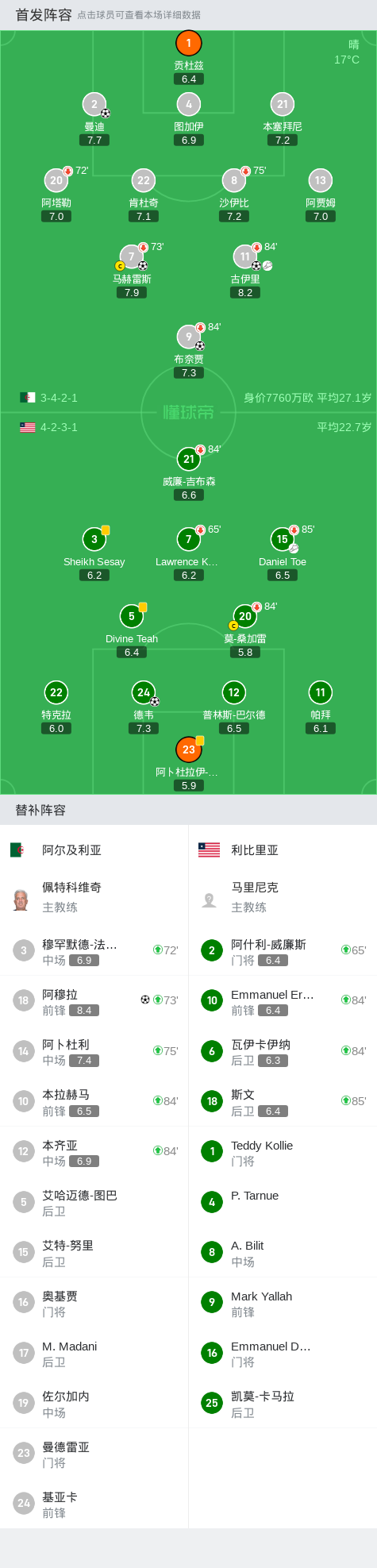
Task: Open 利比里亚 team header in substitutes
Action: point(283,849)
